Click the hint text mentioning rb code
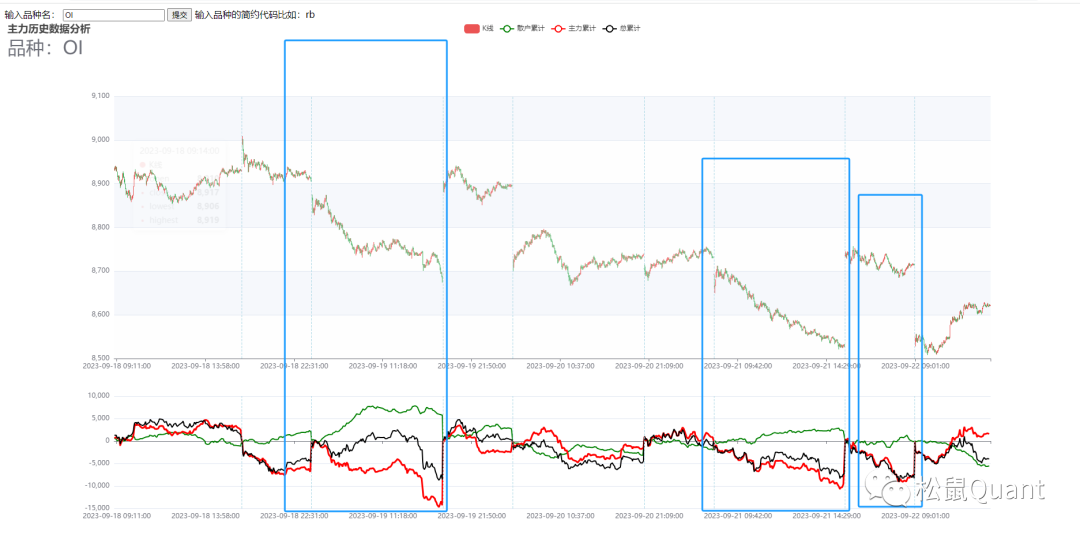This screenshot has height=539, width=1080. [x=255, y=15]
